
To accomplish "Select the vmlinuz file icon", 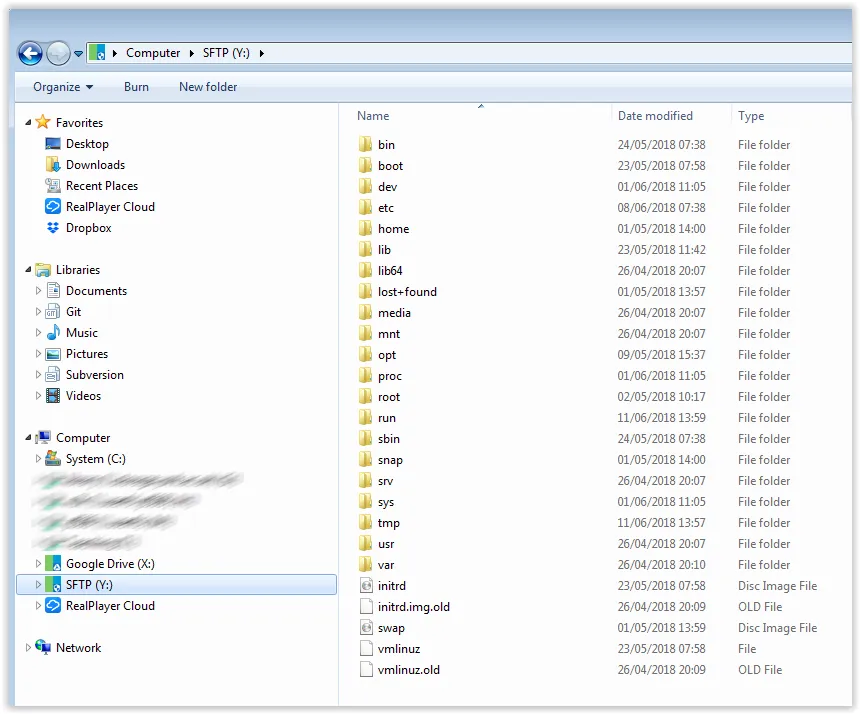I will click(366, 648).
